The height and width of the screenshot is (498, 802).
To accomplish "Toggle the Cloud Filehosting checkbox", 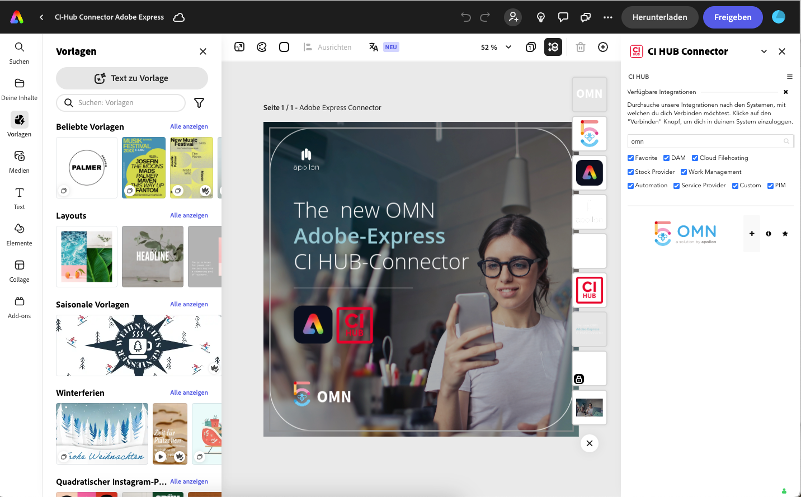I will (695, 158).
